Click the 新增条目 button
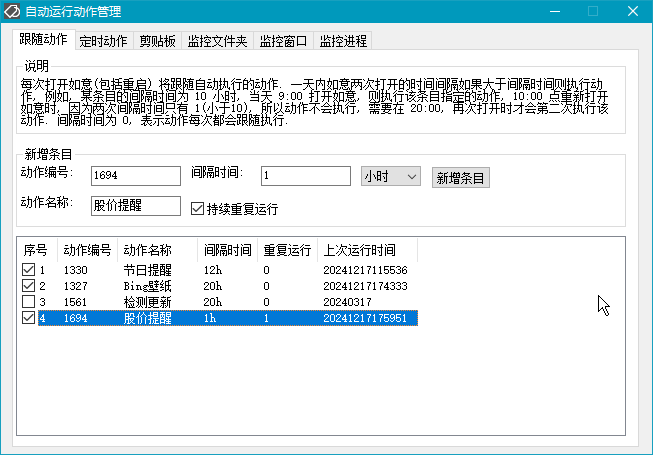This screenshot has width=653, height=455. pos(461,178)
